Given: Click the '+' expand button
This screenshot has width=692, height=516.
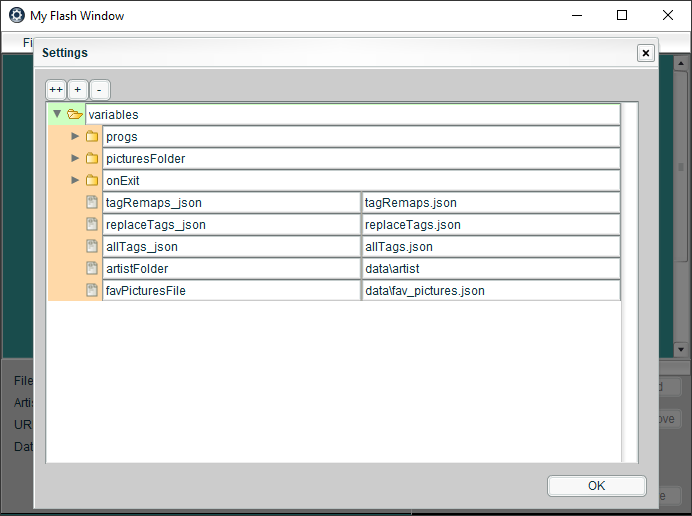Looking at the screenshot, I should 78,89.
